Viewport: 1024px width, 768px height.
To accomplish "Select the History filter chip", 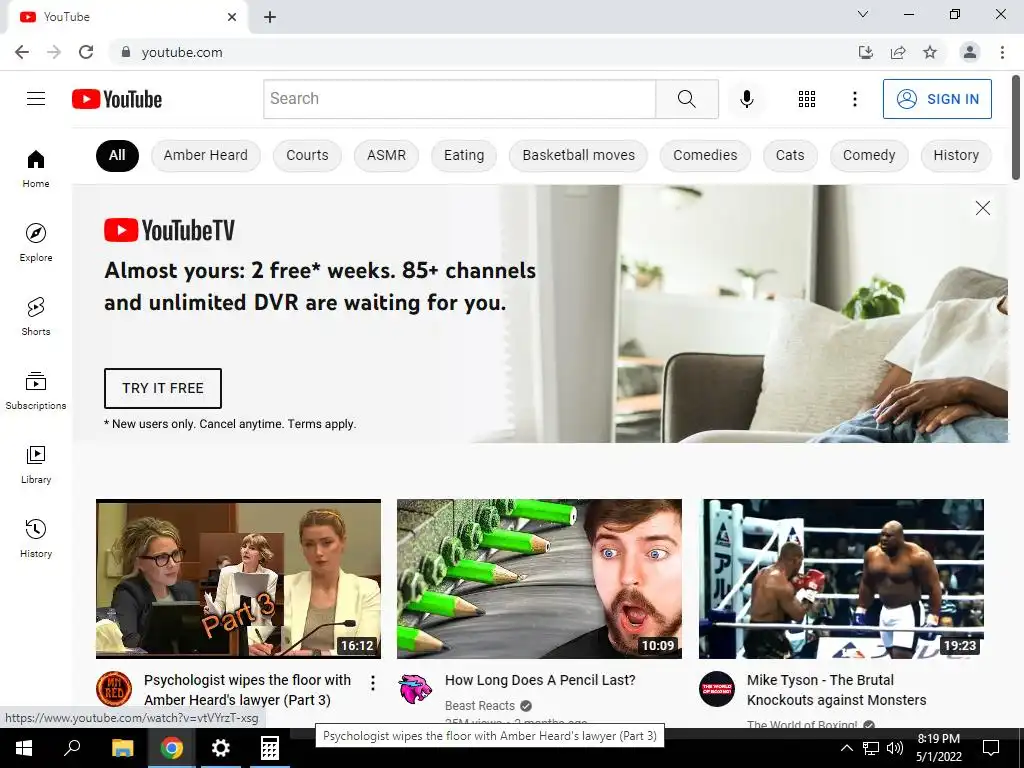I will click(x=956, y=155).
